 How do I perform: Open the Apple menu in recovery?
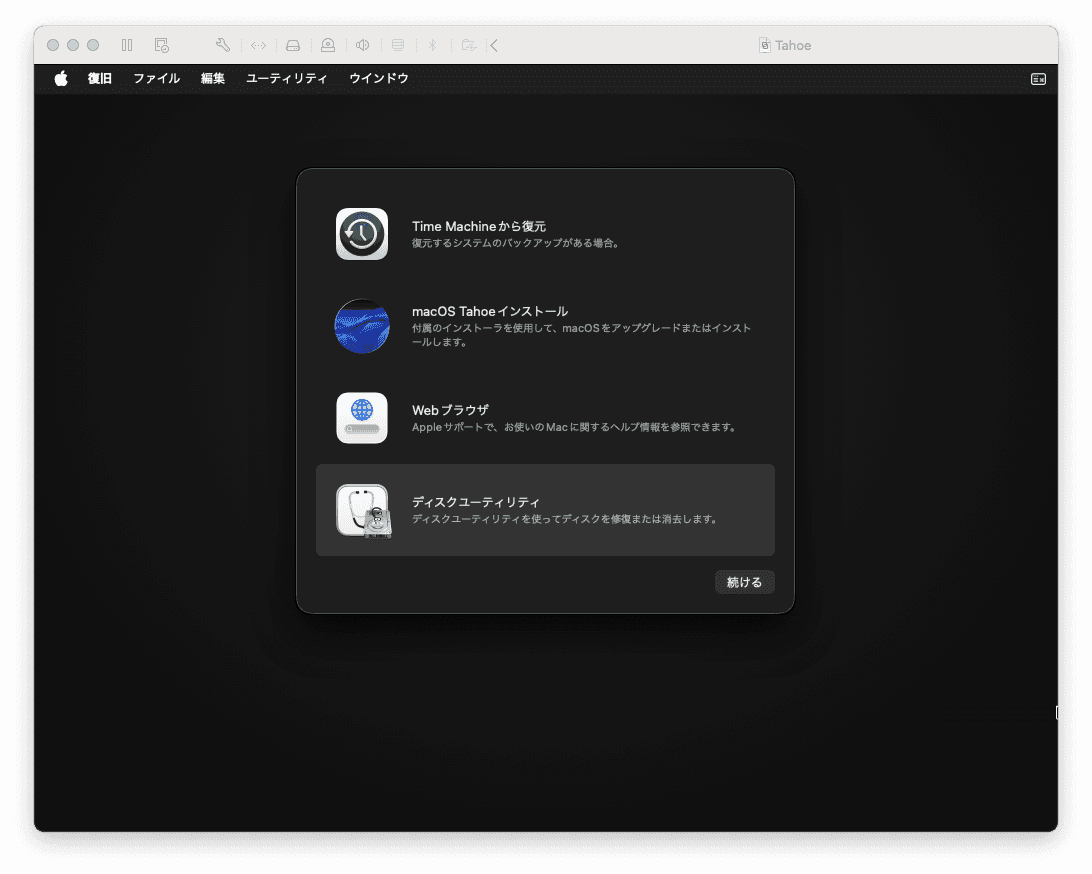[61, 79]
